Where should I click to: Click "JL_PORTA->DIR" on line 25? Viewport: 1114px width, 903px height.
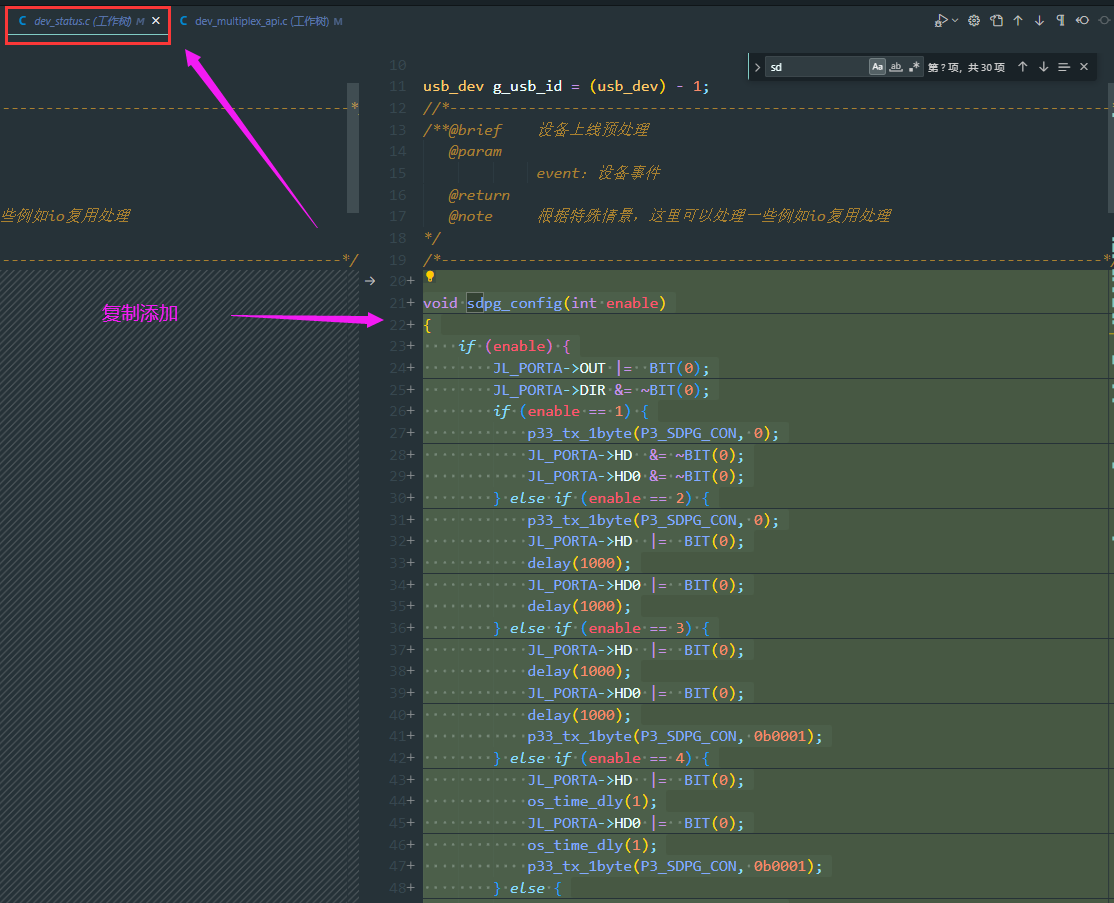549,390
